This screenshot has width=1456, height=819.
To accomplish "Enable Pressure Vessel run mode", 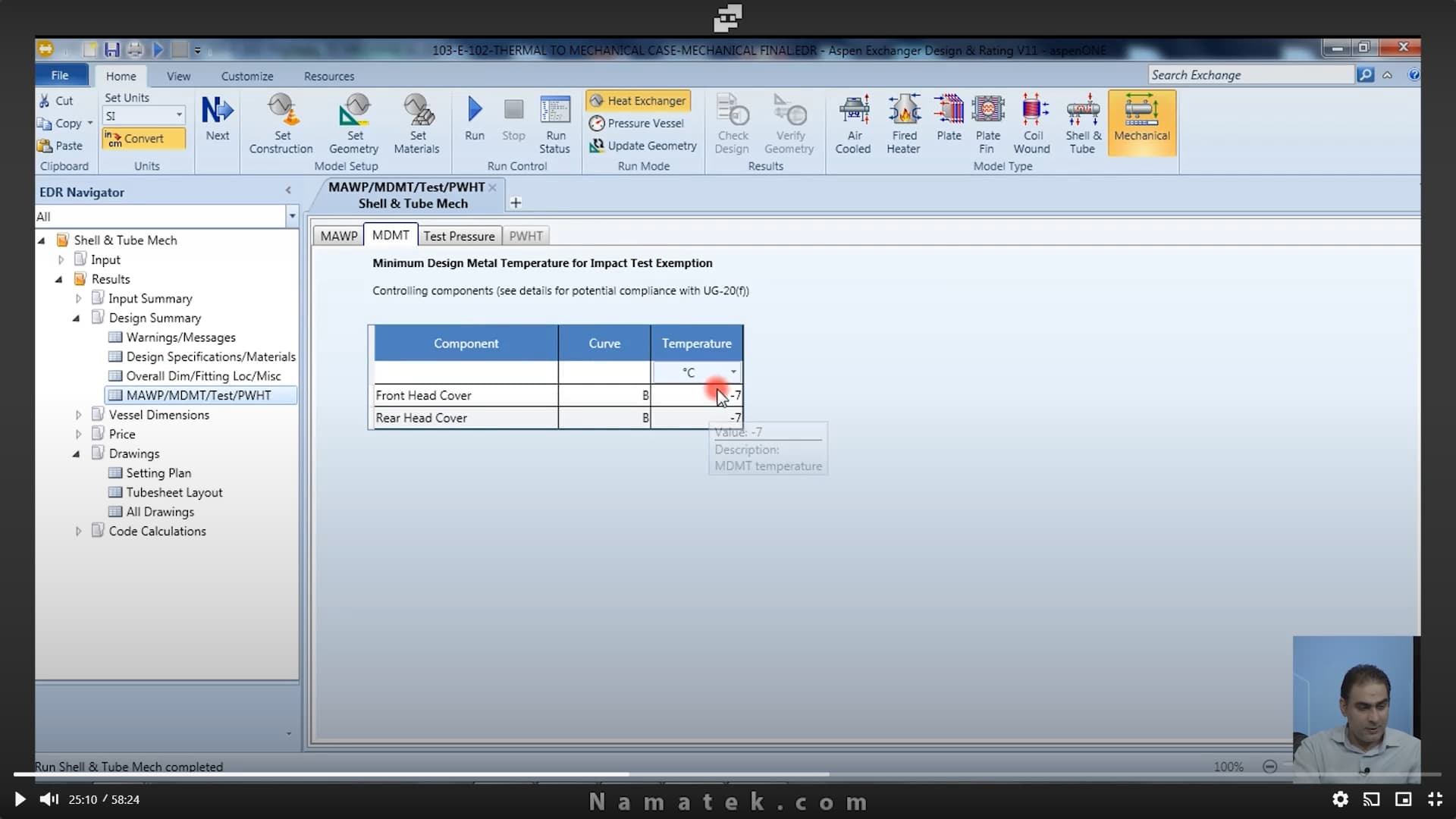I will point(637,123).
